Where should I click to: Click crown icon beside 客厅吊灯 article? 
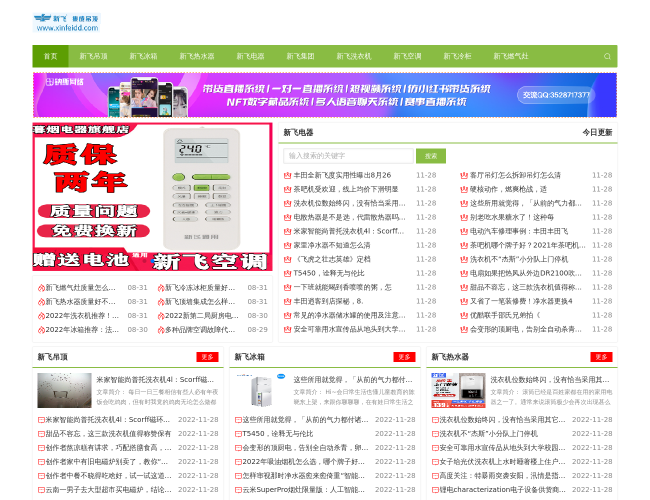click(464, 175)
